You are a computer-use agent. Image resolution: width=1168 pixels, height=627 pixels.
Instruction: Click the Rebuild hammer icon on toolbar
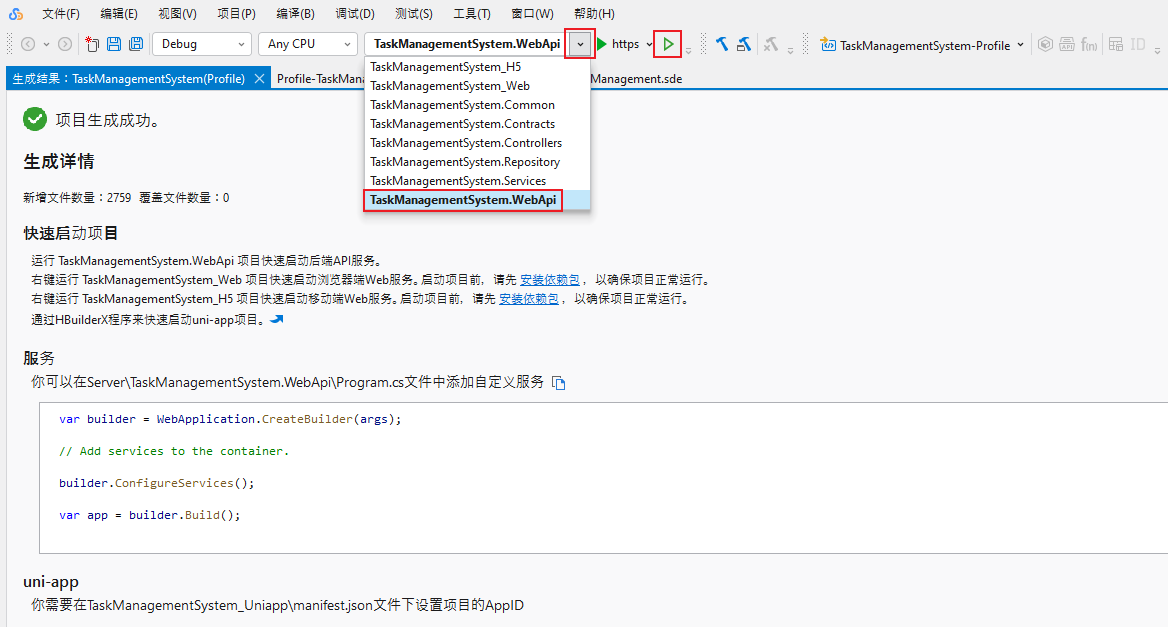pos(743,45)
